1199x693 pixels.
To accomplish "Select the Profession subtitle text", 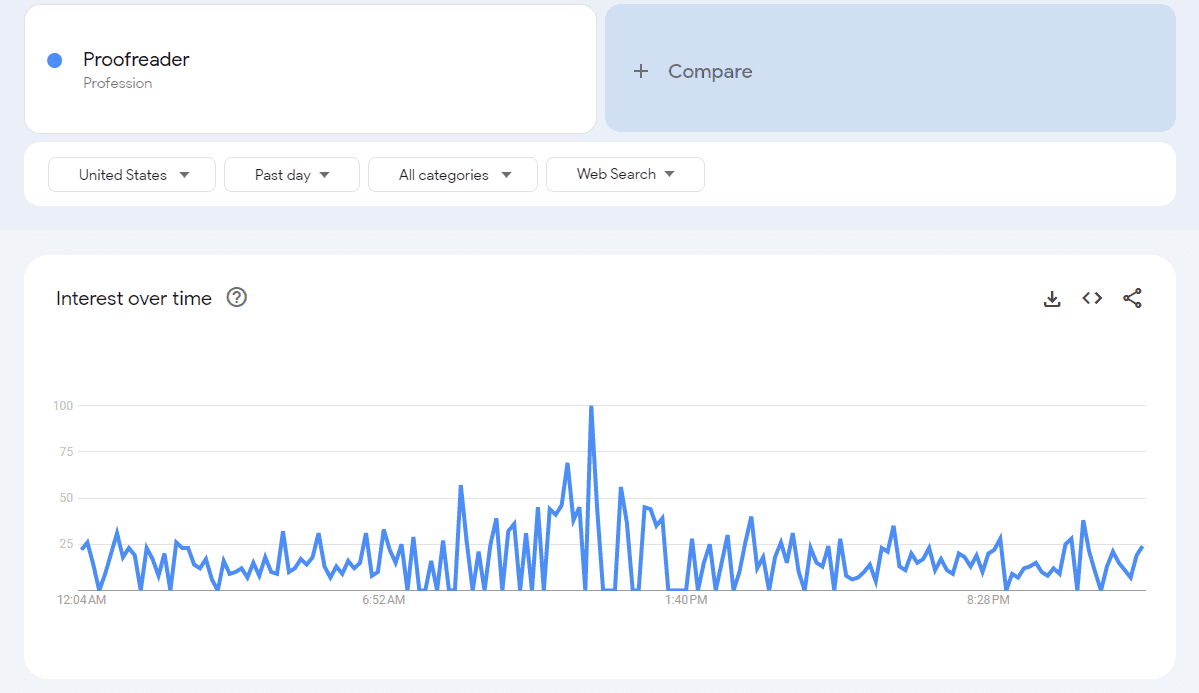I will (118, 83).
